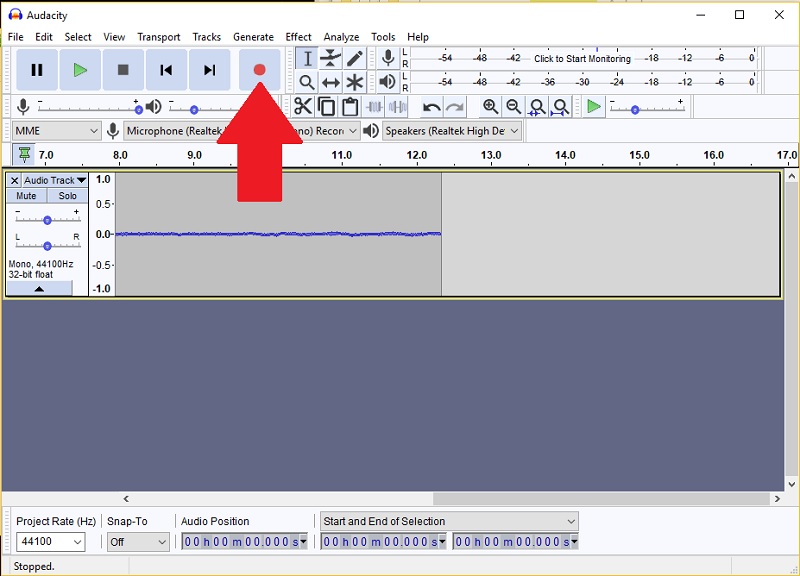Solo the Audio Track
This screenshot has height=576, width=800.
[x=67, y=196]
